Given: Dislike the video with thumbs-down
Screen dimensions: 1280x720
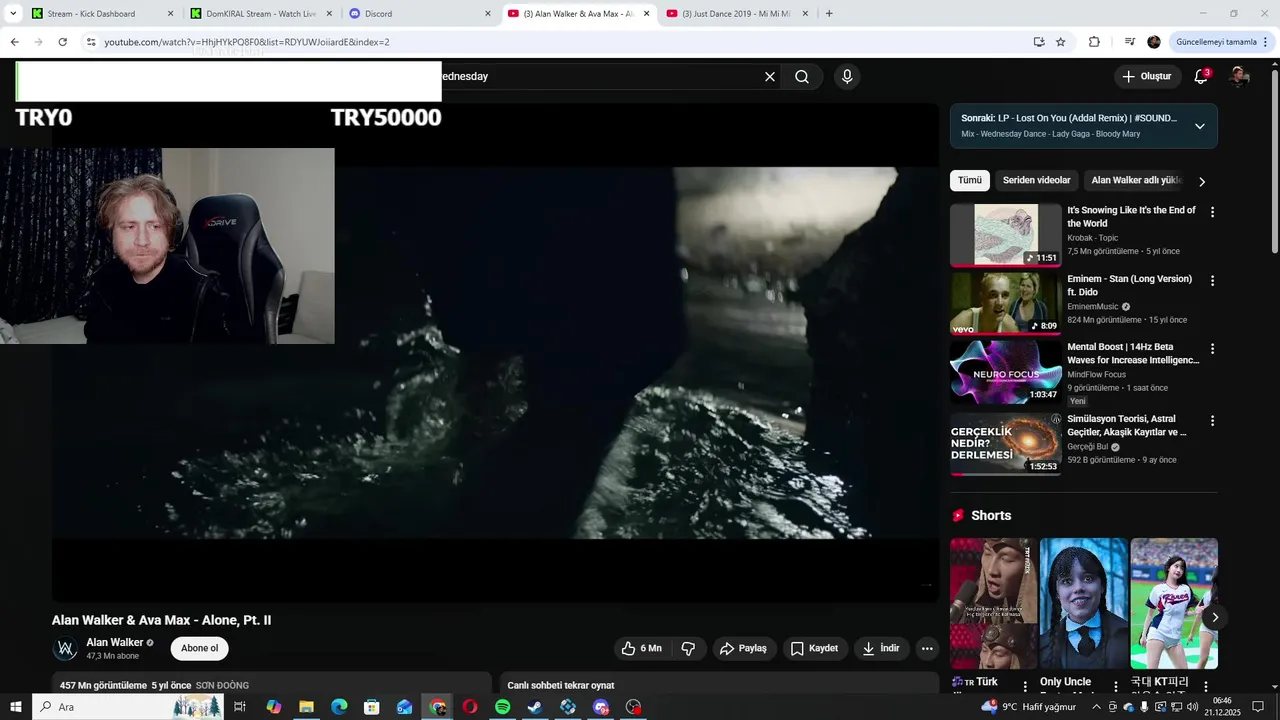Looking at the screenshot, I should [688, 648].
